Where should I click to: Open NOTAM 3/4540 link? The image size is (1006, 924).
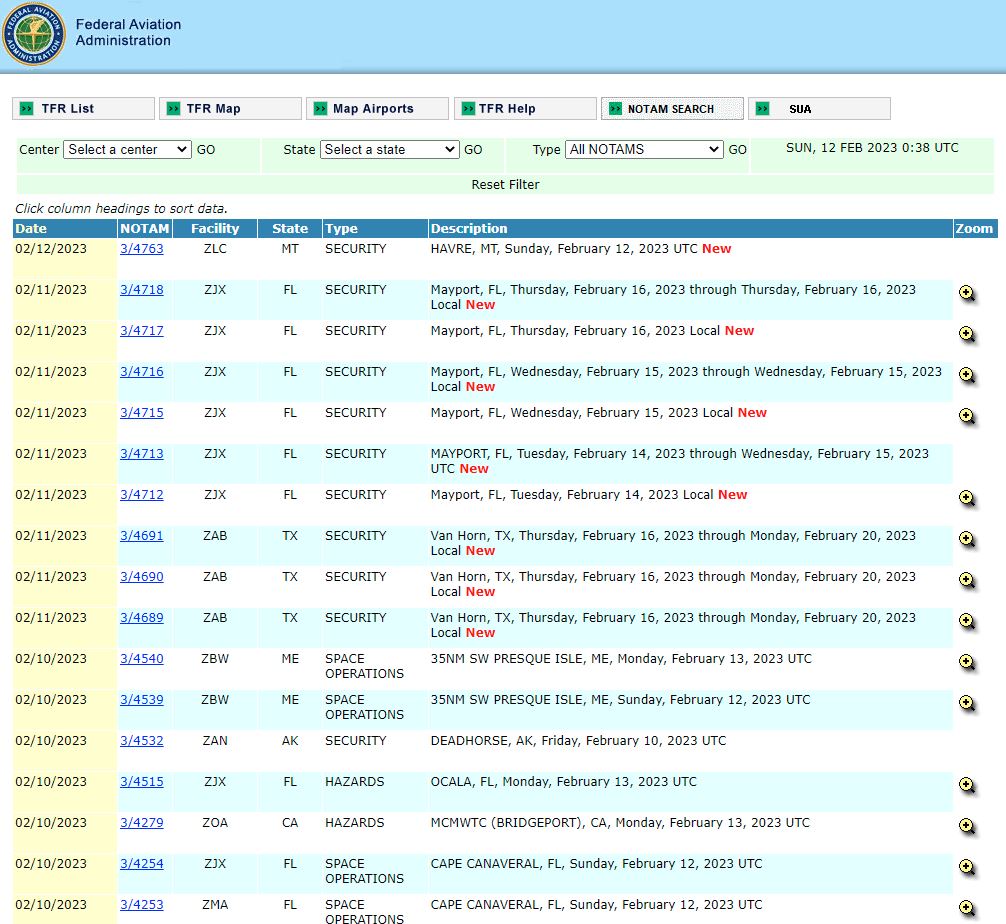pos(142,660)
